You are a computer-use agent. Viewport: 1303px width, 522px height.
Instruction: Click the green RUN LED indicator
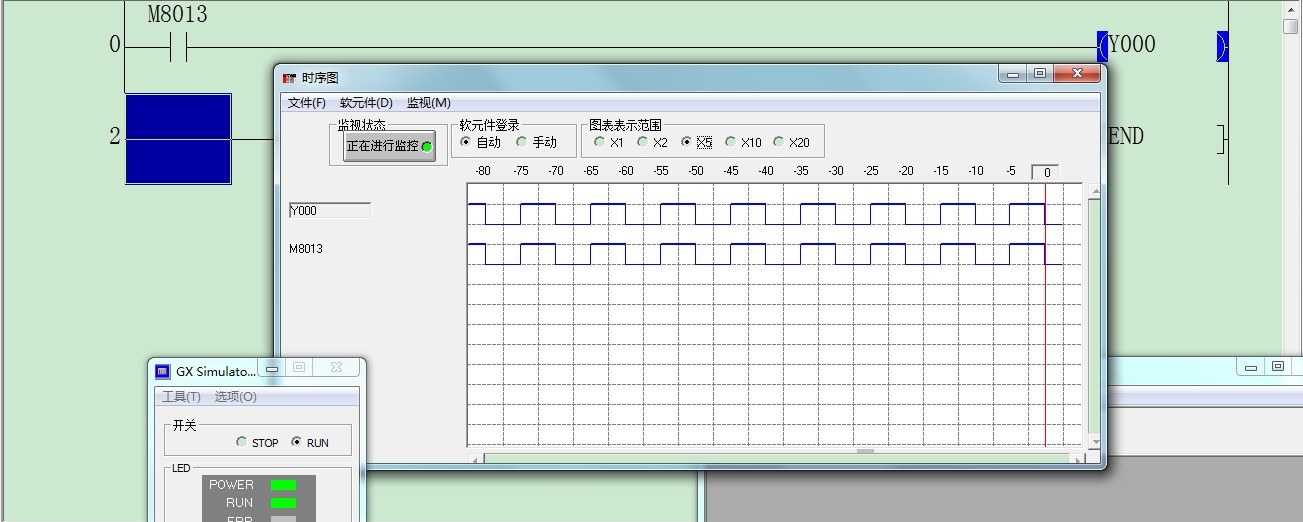tap(284, 503)
